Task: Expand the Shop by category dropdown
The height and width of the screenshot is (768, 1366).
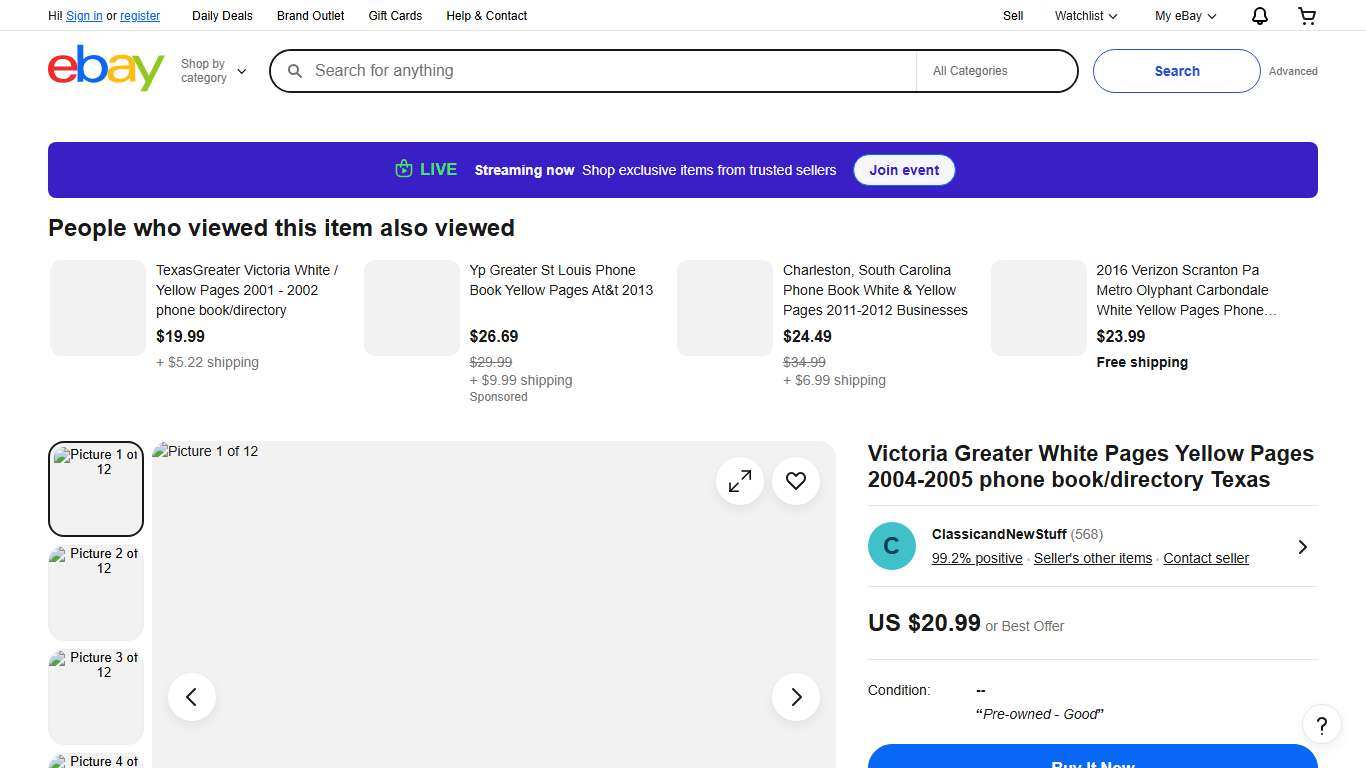Action: (x=213, y=71)
